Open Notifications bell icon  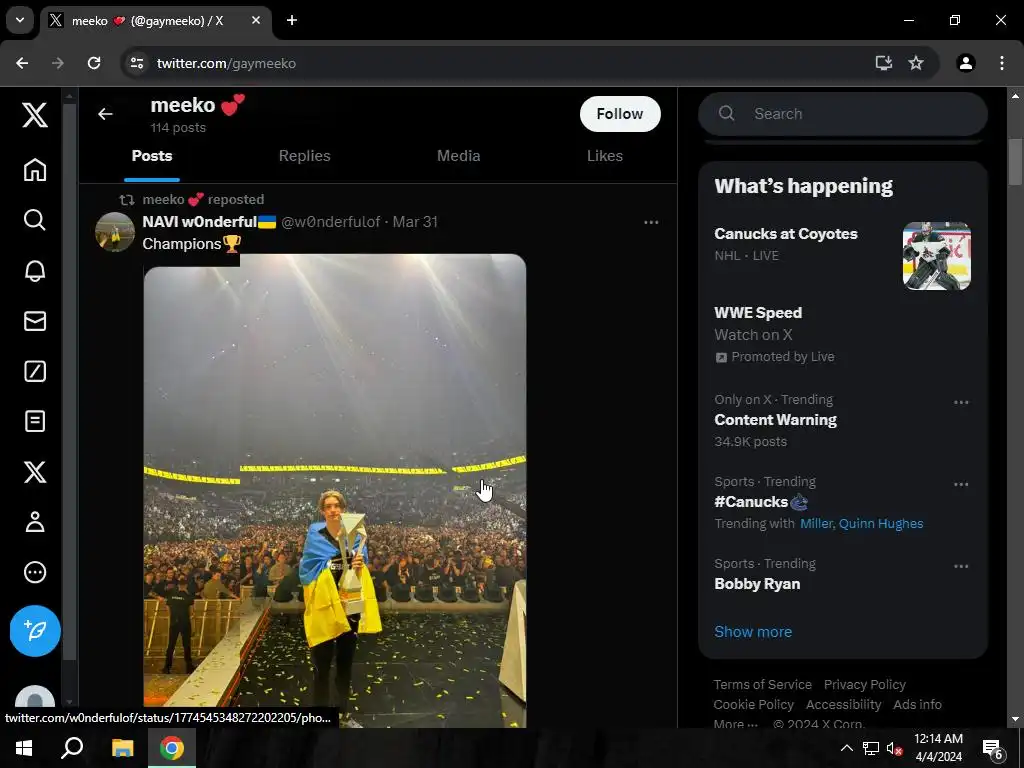click(x=35, y=270)
